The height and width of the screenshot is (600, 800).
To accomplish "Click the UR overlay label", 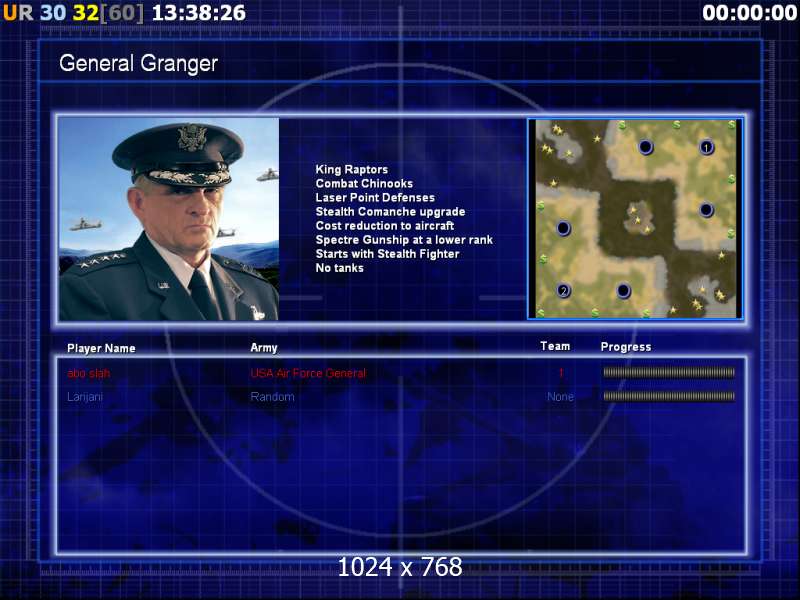I will tap(18, 13).
